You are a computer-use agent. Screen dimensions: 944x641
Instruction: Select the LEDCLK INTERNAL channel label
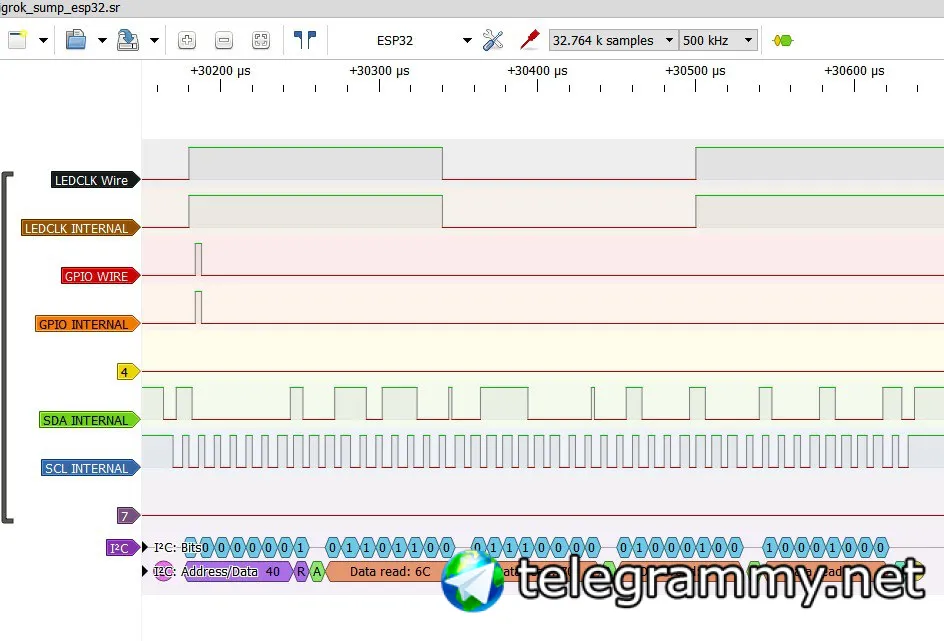tap(81, 228)
